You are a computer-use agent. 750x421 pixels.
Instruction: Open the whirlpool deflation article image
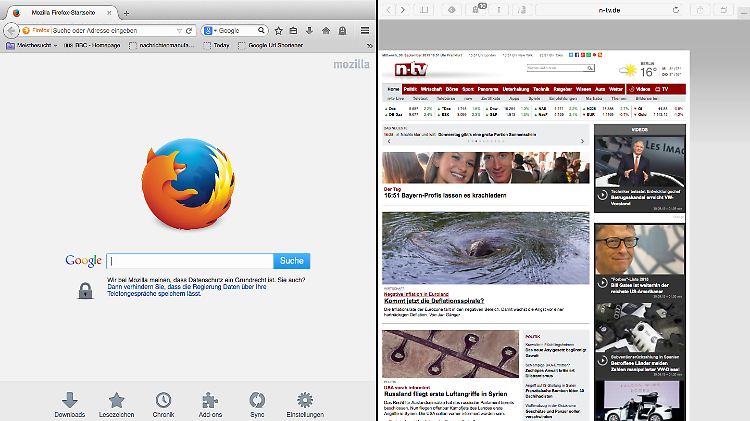click(485, 248)
